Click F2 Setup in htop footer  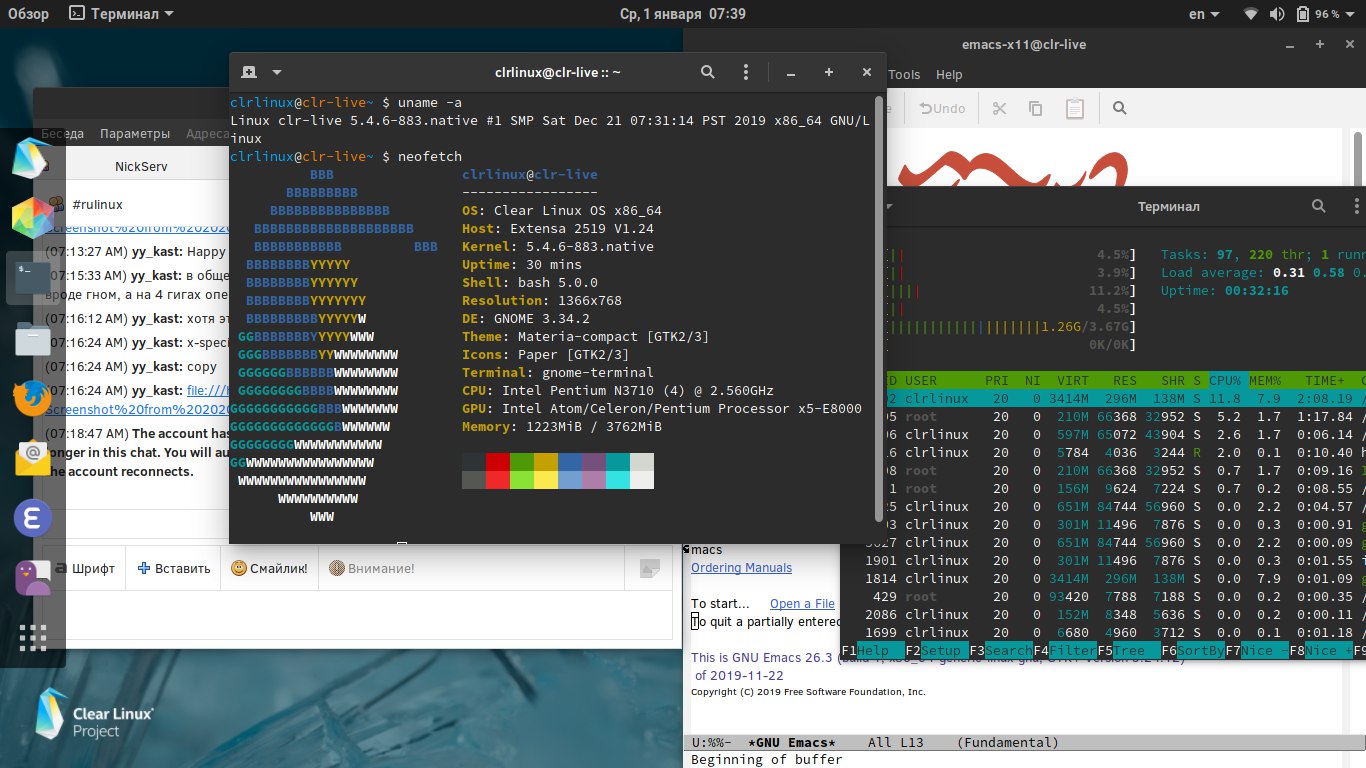coord(937,650)
